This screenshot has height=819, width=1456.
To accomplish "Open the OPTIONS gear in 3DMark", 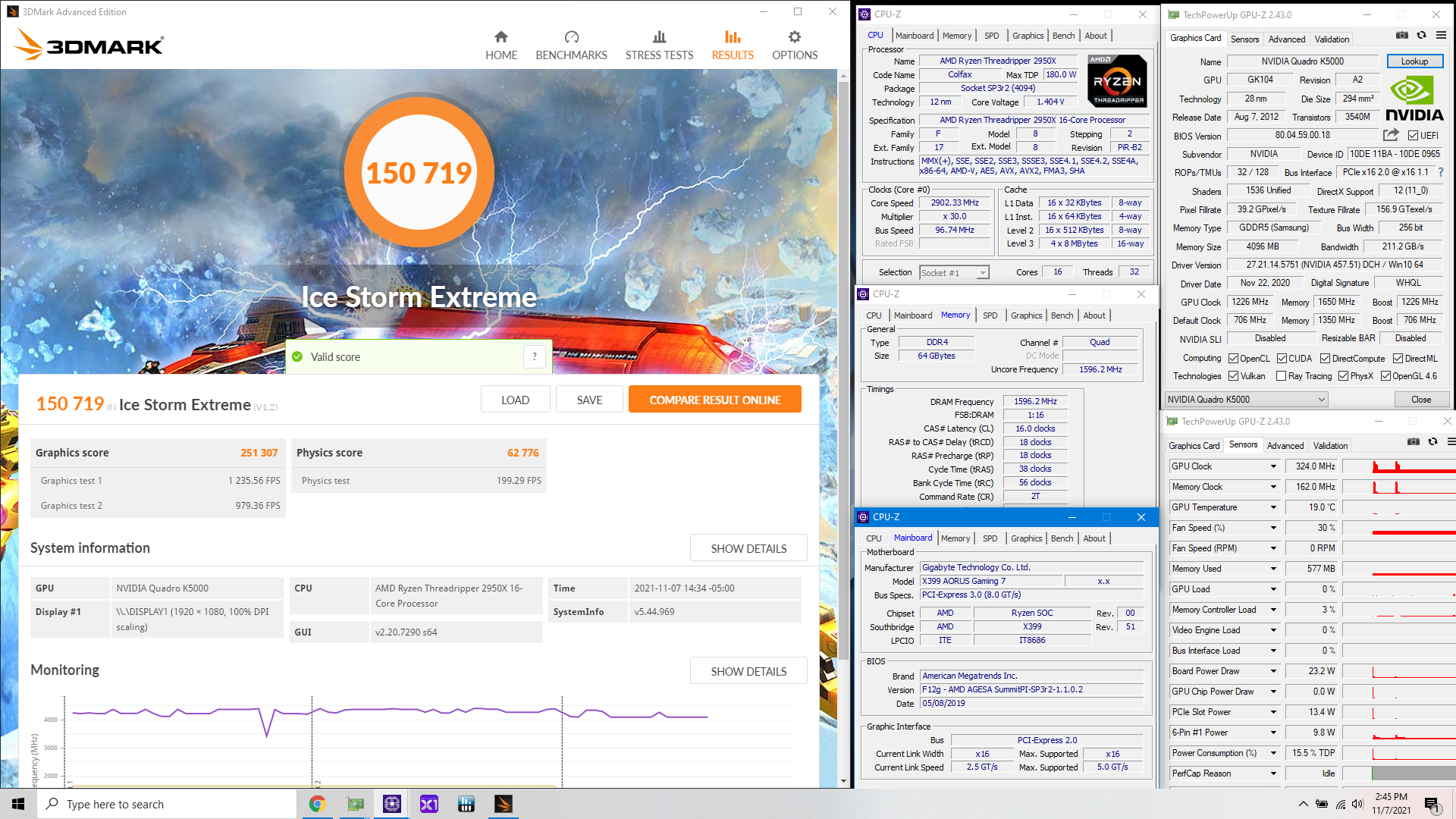I will [x=795, y=45].
